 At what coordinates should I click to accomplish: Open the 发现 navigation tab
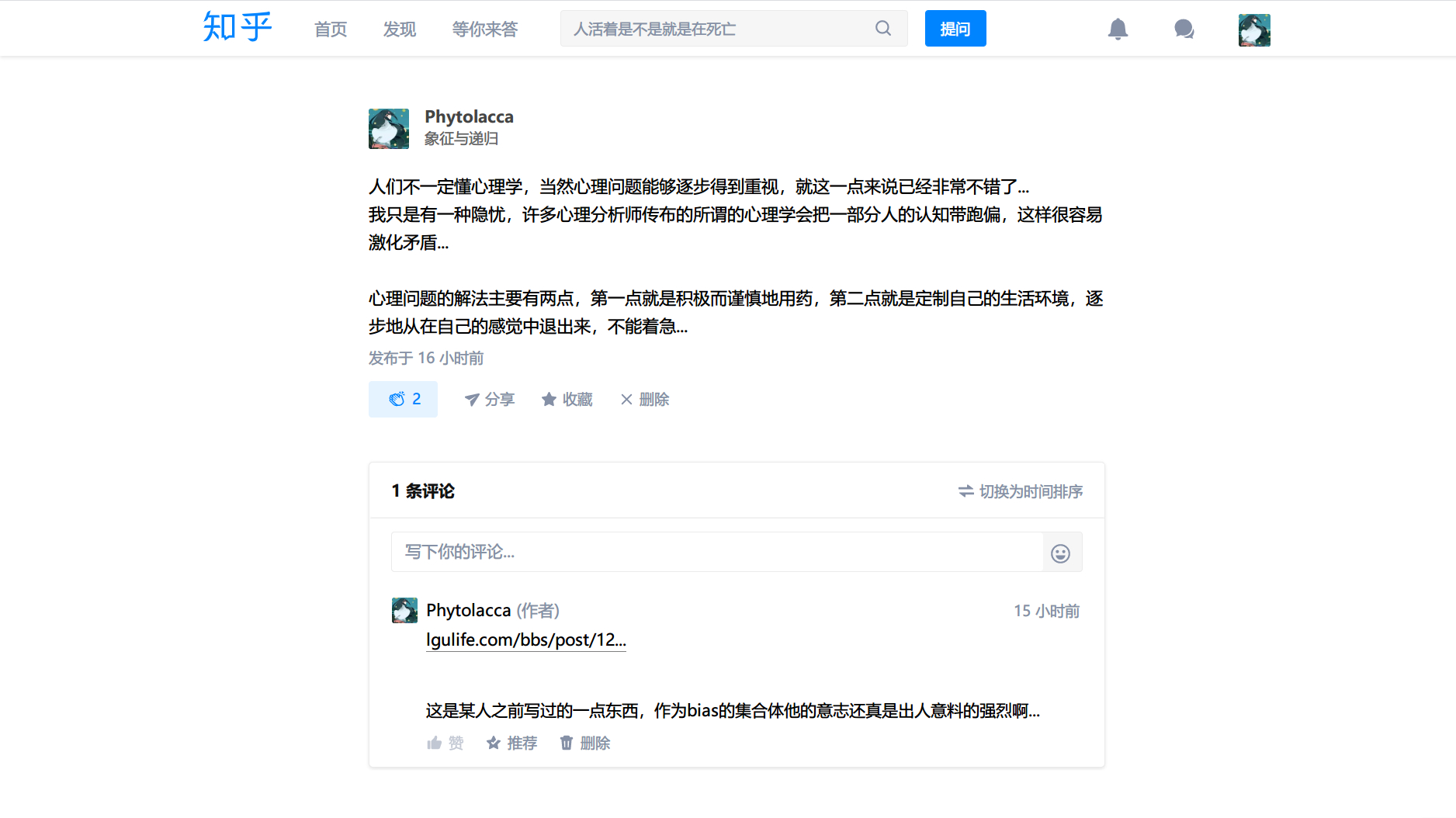pyautogui.click(x=400, y=29)
